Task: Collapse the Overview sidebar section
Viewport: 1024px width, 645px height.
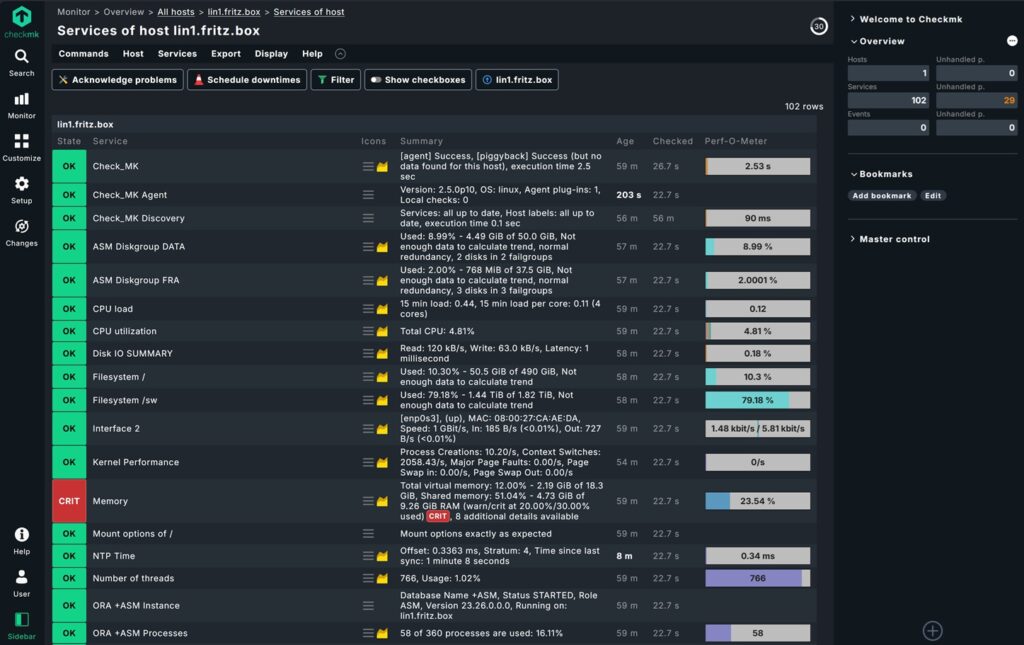Action: click(877, 41)
